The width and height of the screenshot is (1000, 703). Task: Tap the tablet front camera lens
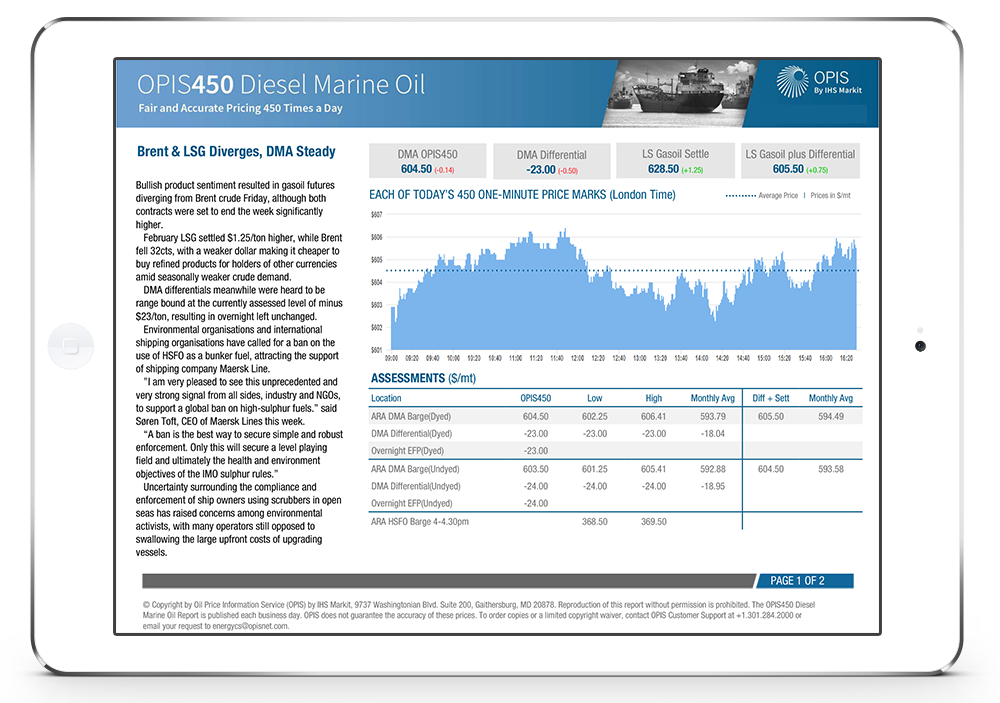[920, 346]
